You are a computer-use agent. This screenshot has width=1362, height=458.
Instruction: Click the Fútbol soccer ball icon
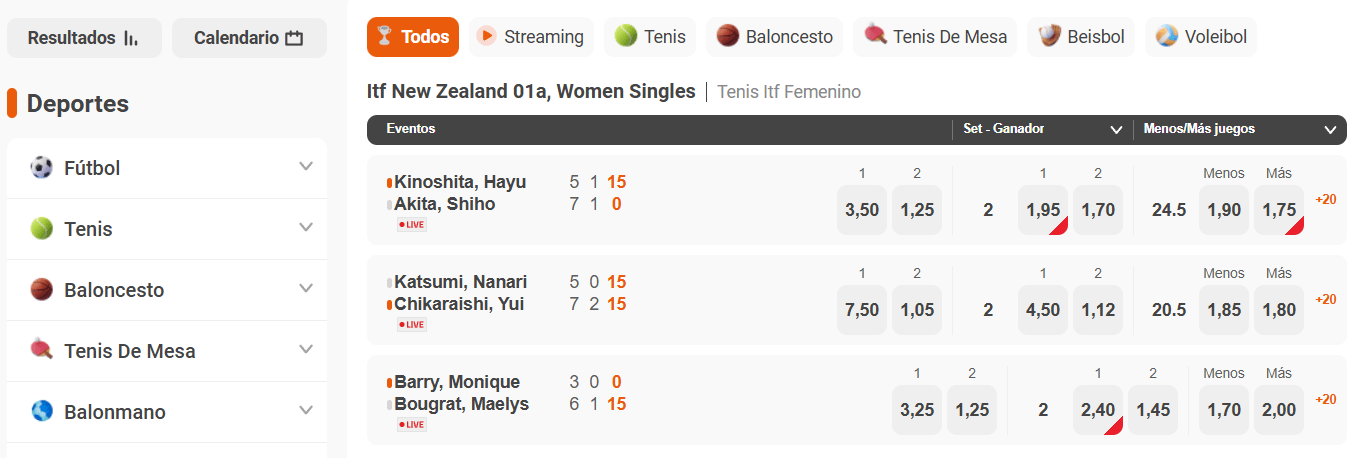coord(41,168)
